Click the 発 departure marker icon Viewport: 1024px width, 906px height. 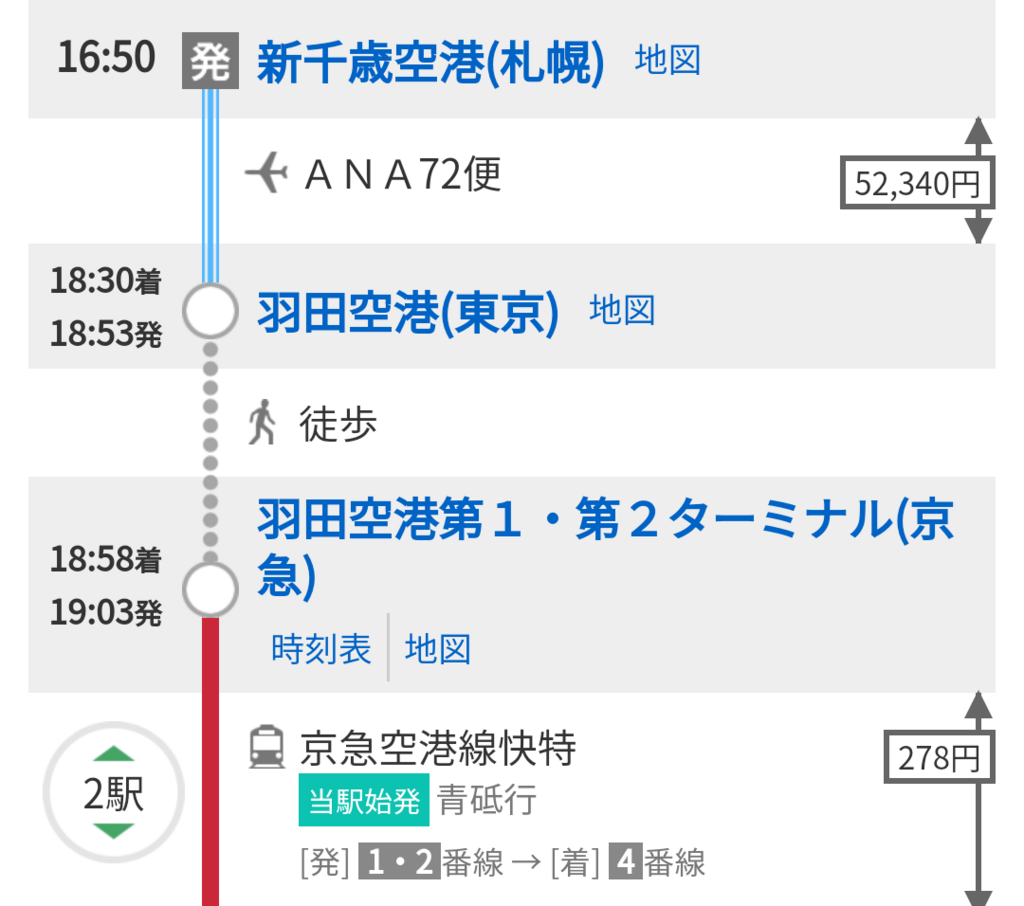tap(210, 62)
